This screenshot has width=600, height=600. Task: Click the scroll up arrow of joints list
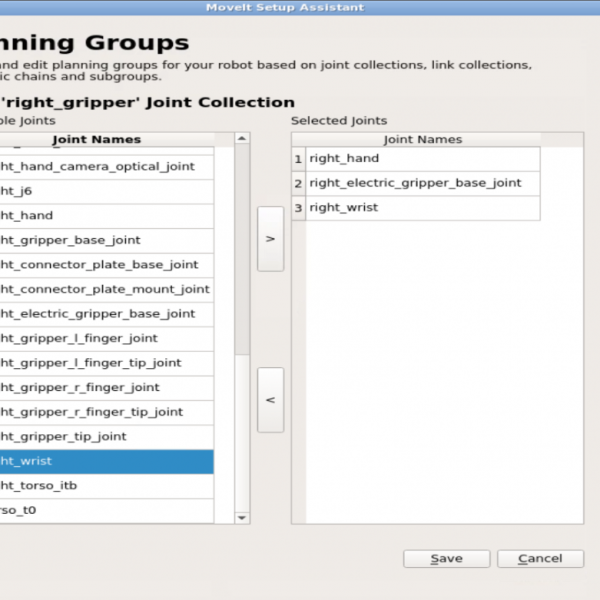242,138
